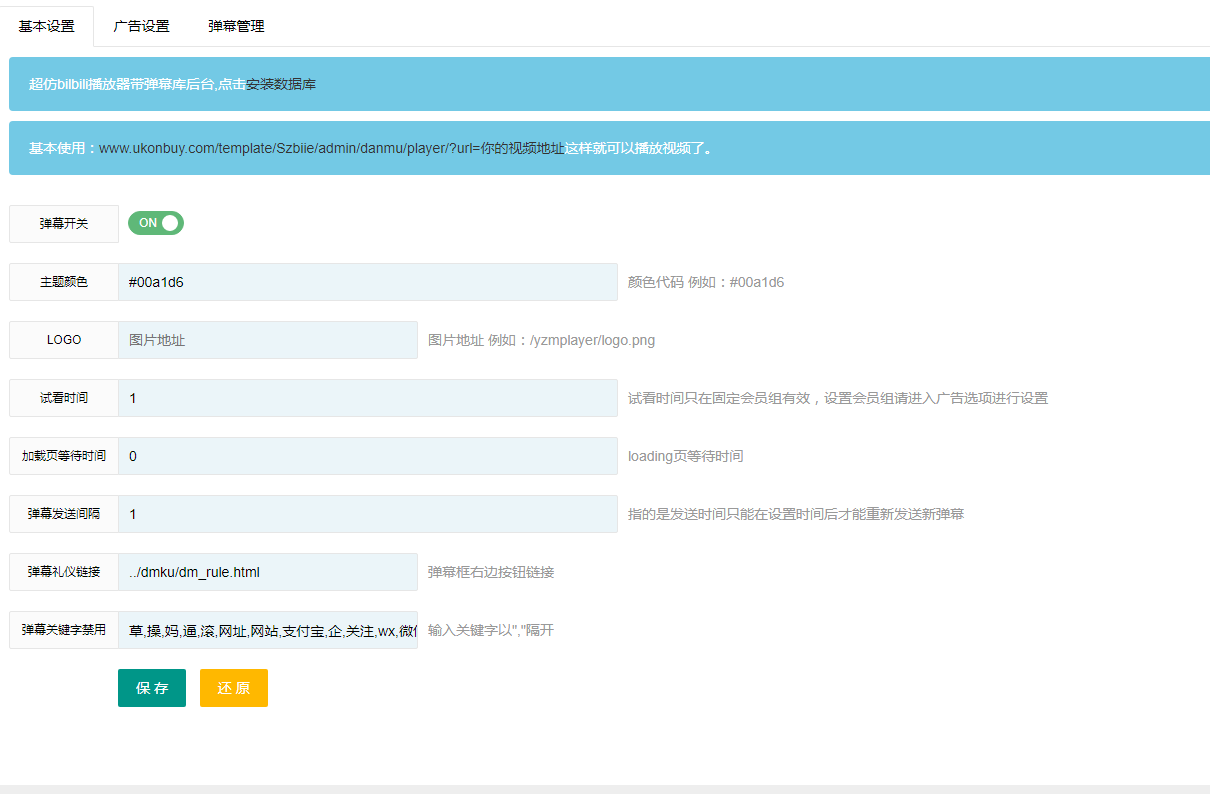Click the 弹幕关键字禁用 keywords input
Screen dimensions: 1210x794
pyautogui.click(x=270, y=629)
